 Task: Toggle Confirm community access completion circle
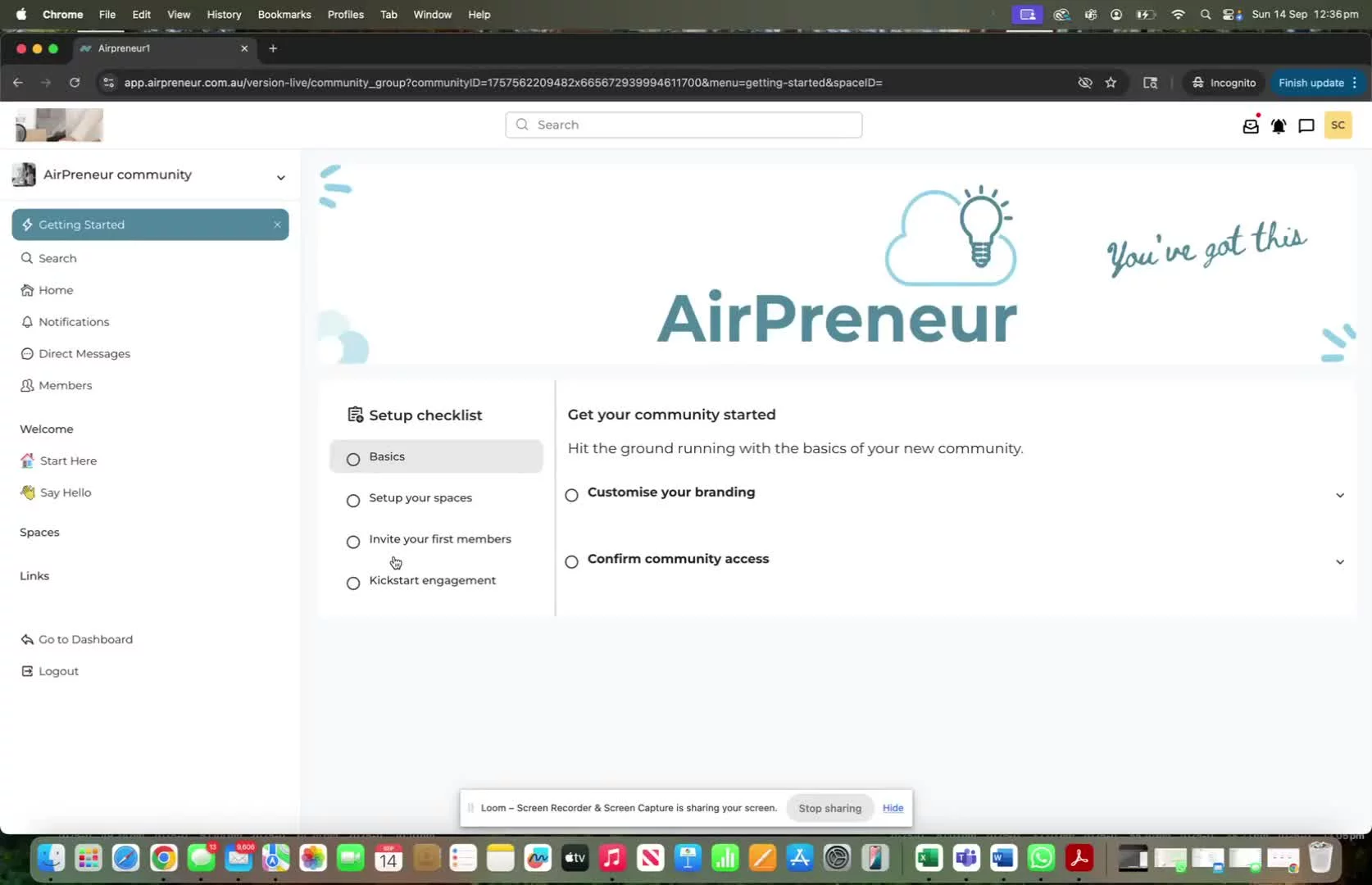(x=572, y=562)
